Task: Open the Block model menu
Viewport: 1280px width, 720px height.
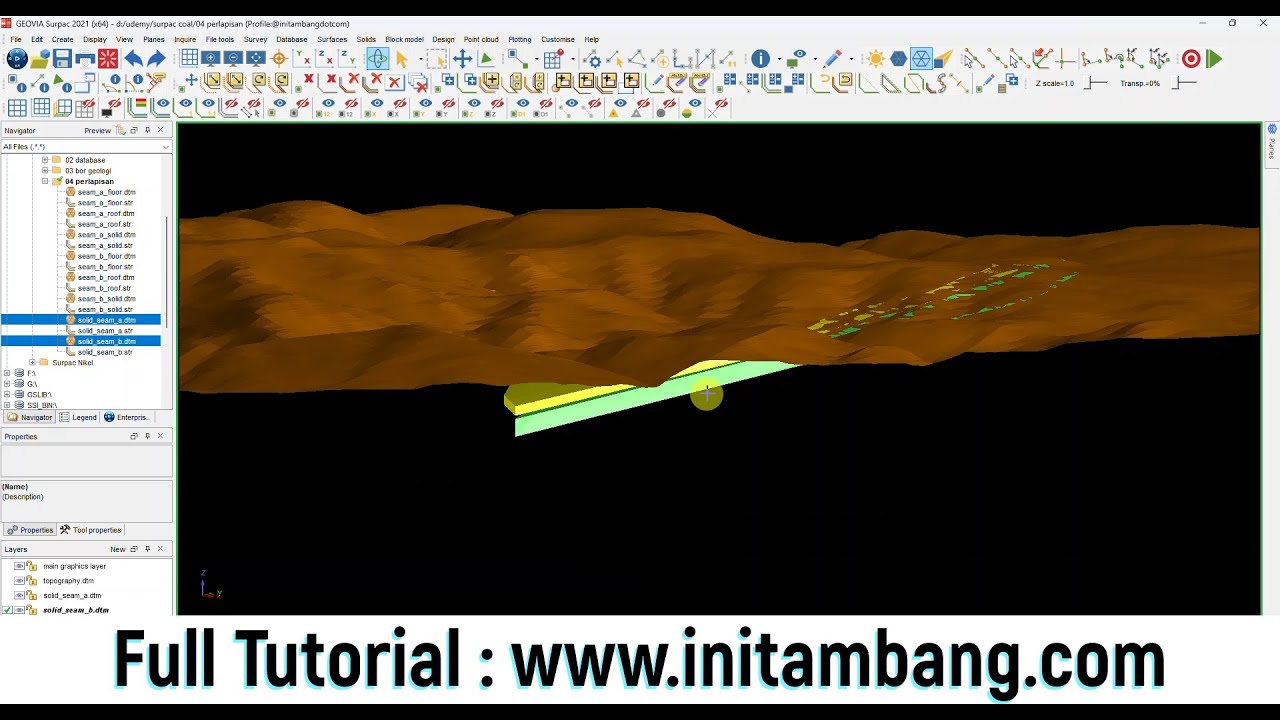Action: point(404,40)
